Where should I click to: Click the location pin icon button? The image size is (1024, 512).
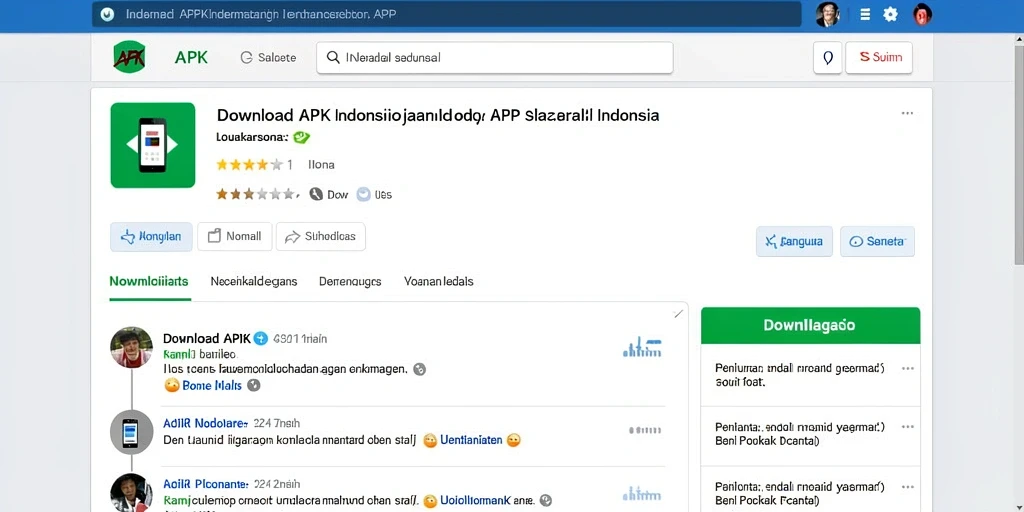click(x=827, y=57)
